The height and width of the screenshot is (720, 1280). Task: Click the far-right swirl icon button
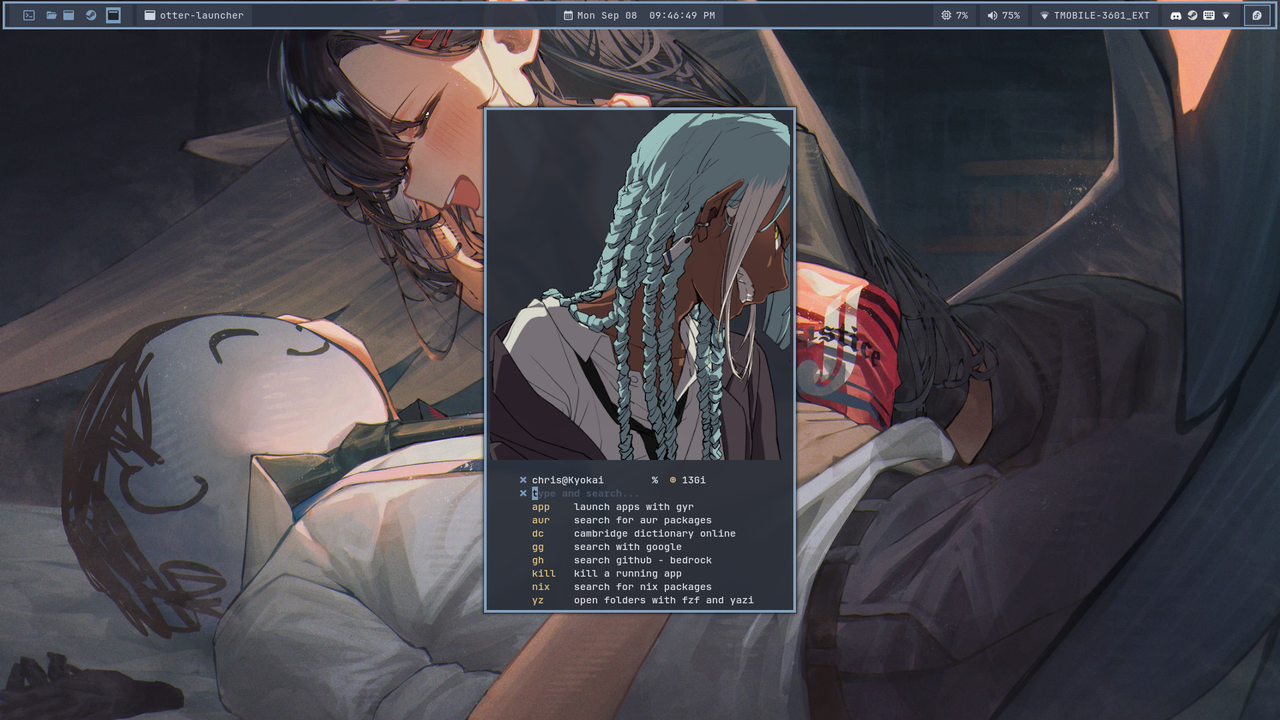click(x=1257, y=15)
